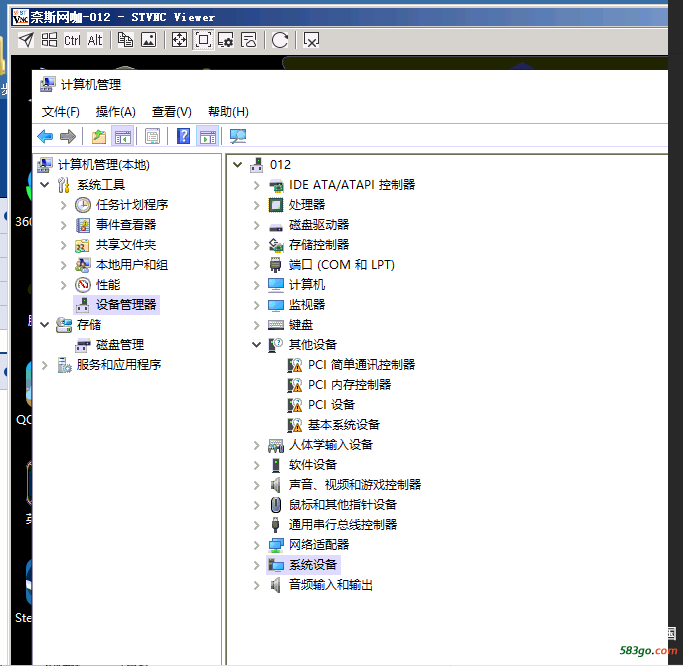Open the 帮助(H) menu
683x666 pixels.
228,112
